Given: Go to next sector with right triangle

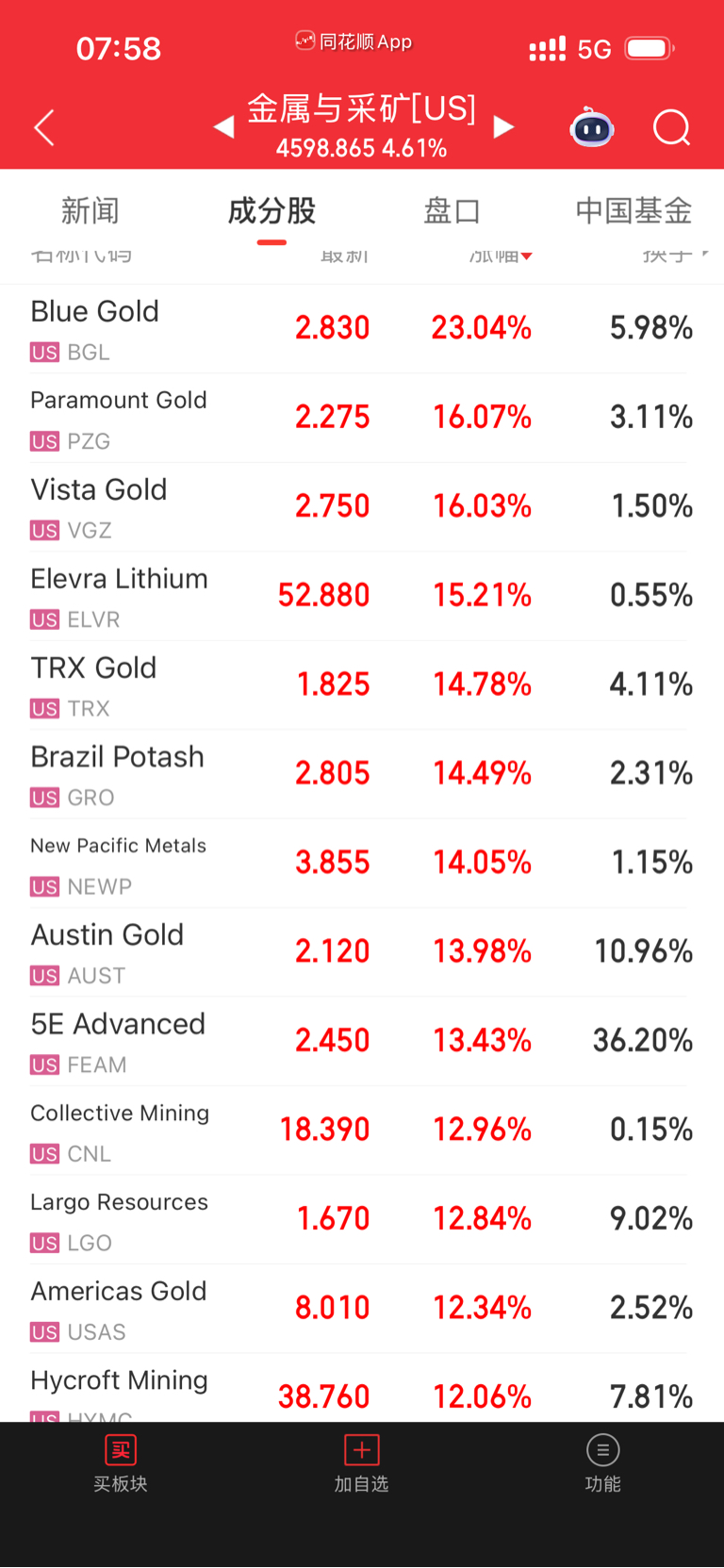Looking at the screenshot, I should [504, 127].
